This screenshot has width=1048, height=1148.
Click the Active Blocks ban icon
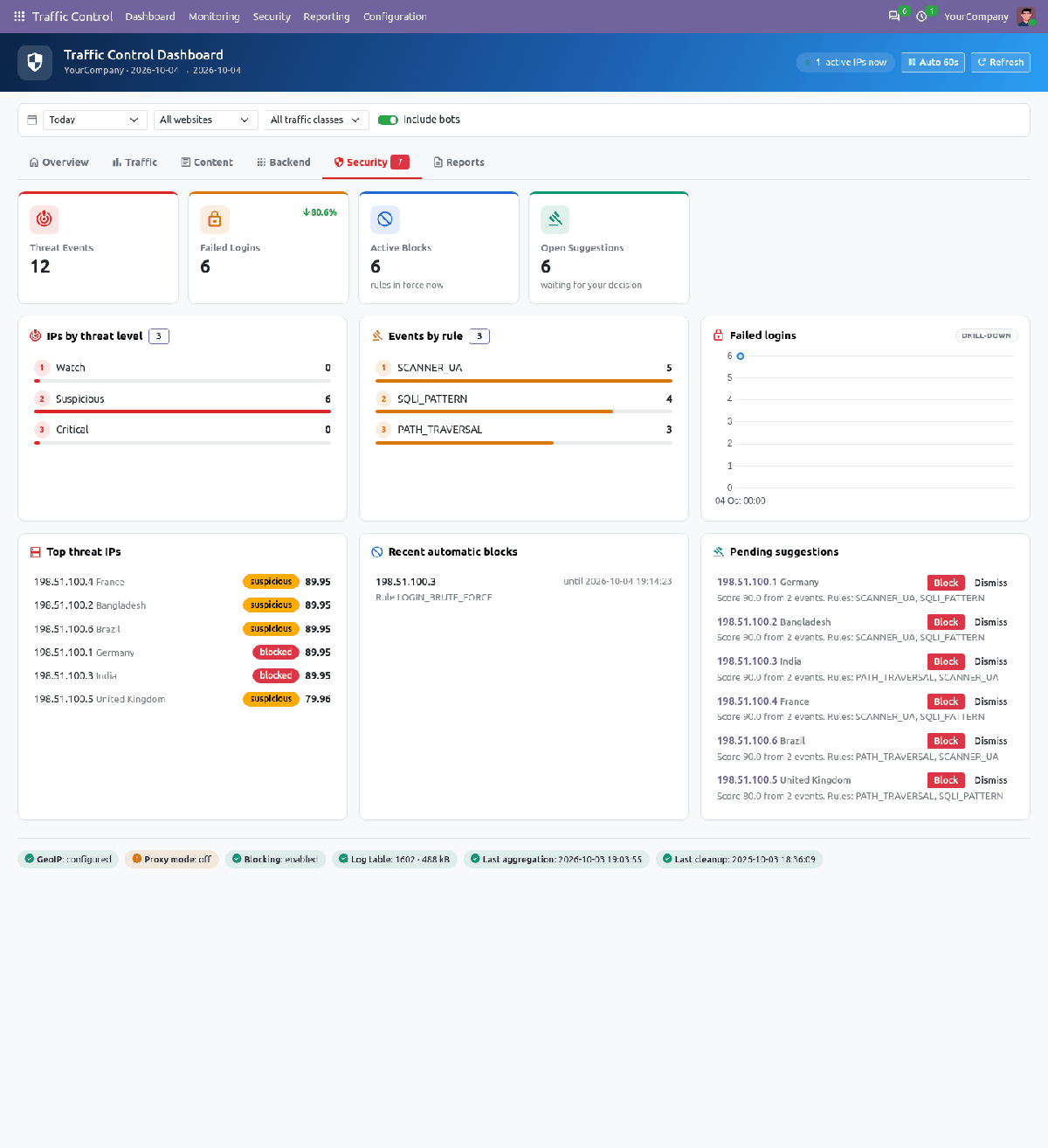(x=384, y=219)
